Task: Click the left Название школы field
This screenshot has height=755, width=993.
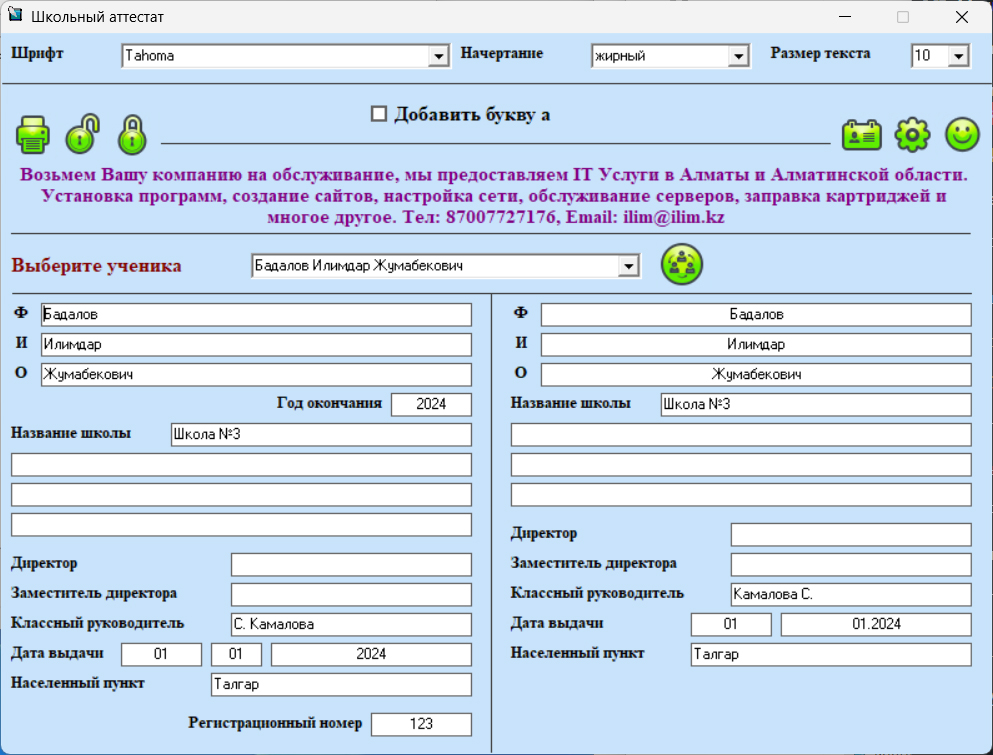Action: pos(321,435)
